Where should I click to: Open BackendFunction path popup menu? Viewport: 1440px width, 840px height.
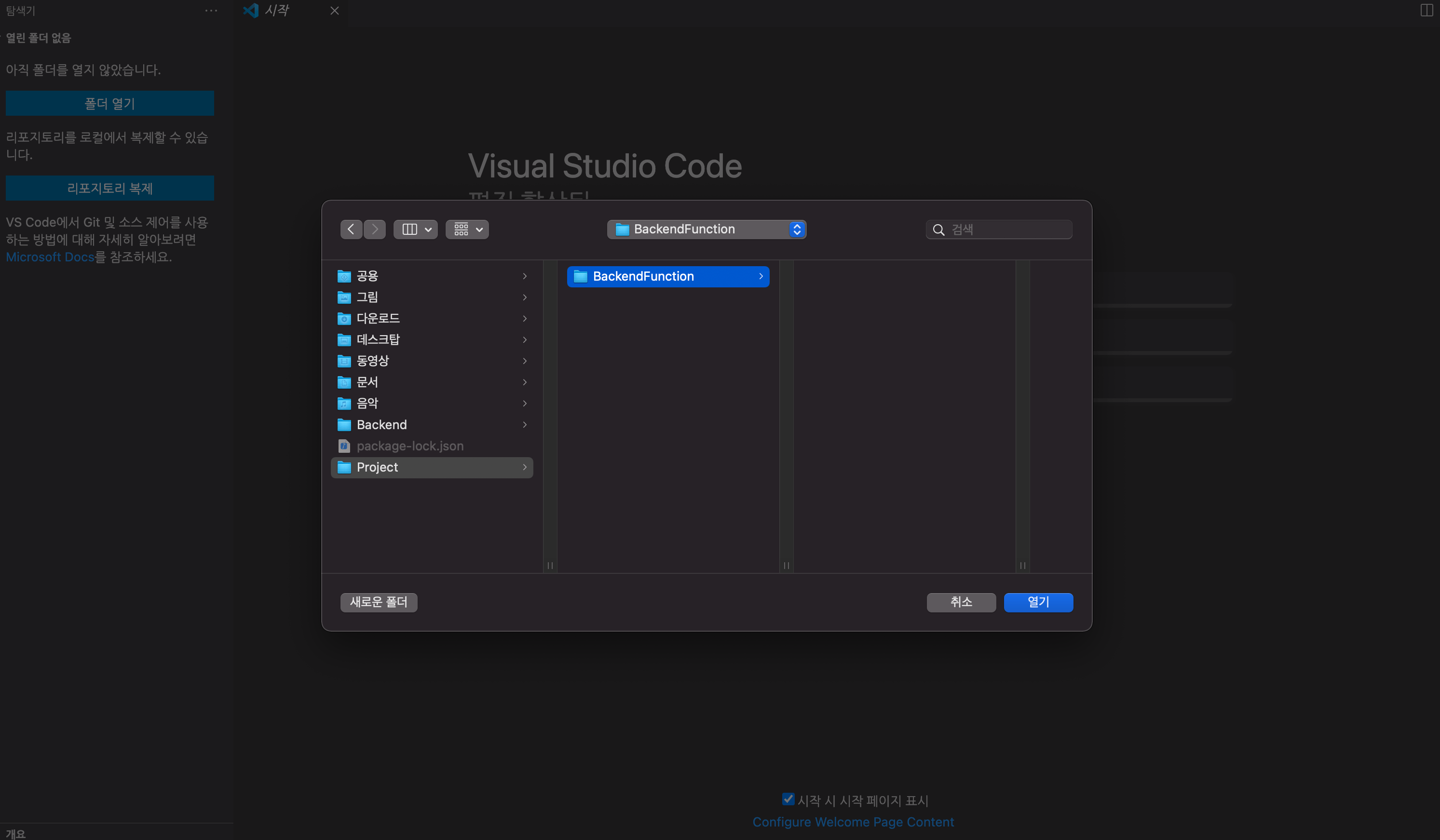click(706, 229)
